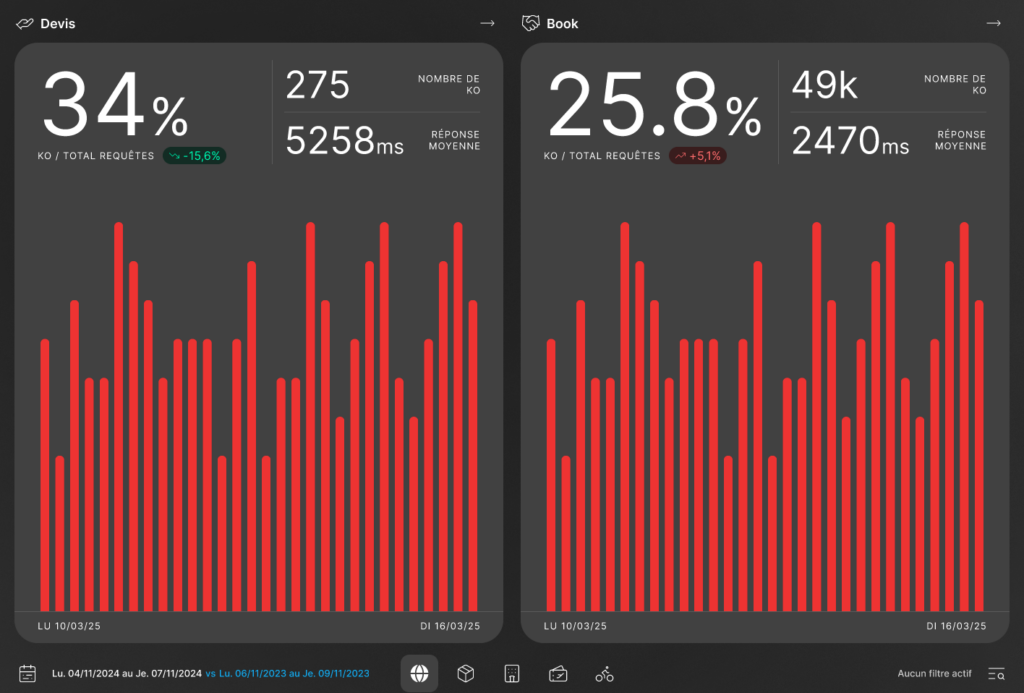
Task: Click comparison period vs Lu. 06/11/2023
Action: 287,674
